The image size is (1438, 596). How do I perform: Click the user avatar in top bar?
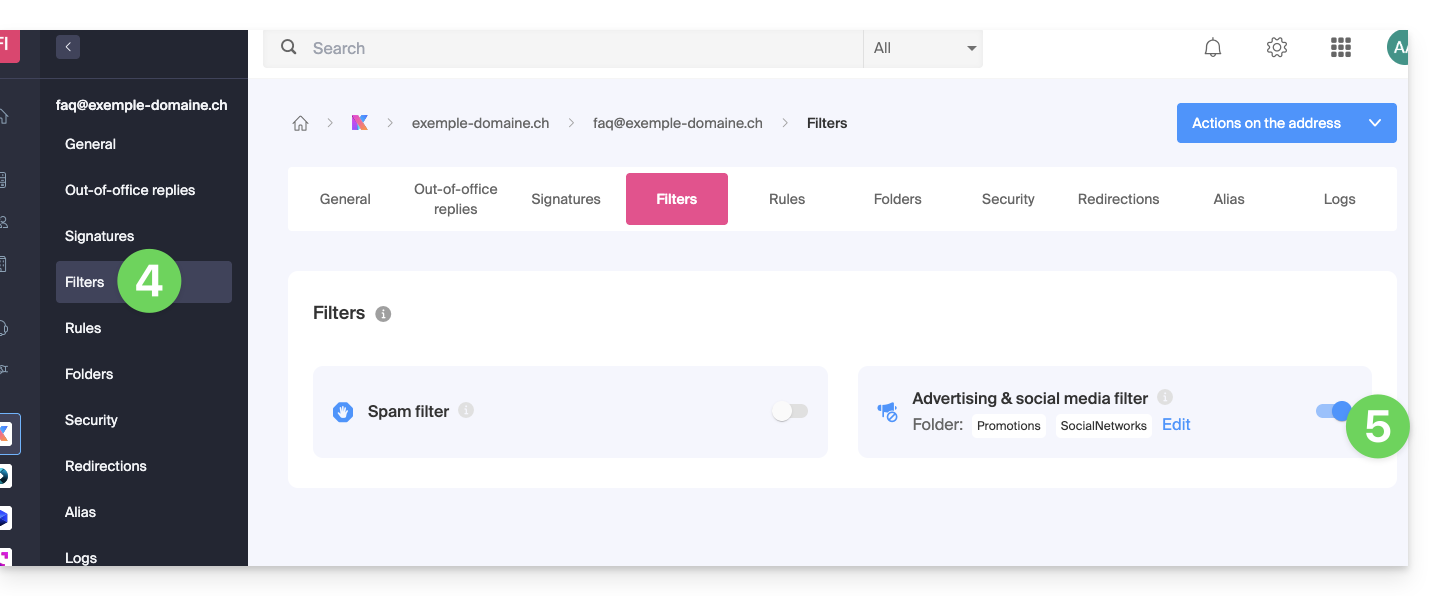[1397, 48]
